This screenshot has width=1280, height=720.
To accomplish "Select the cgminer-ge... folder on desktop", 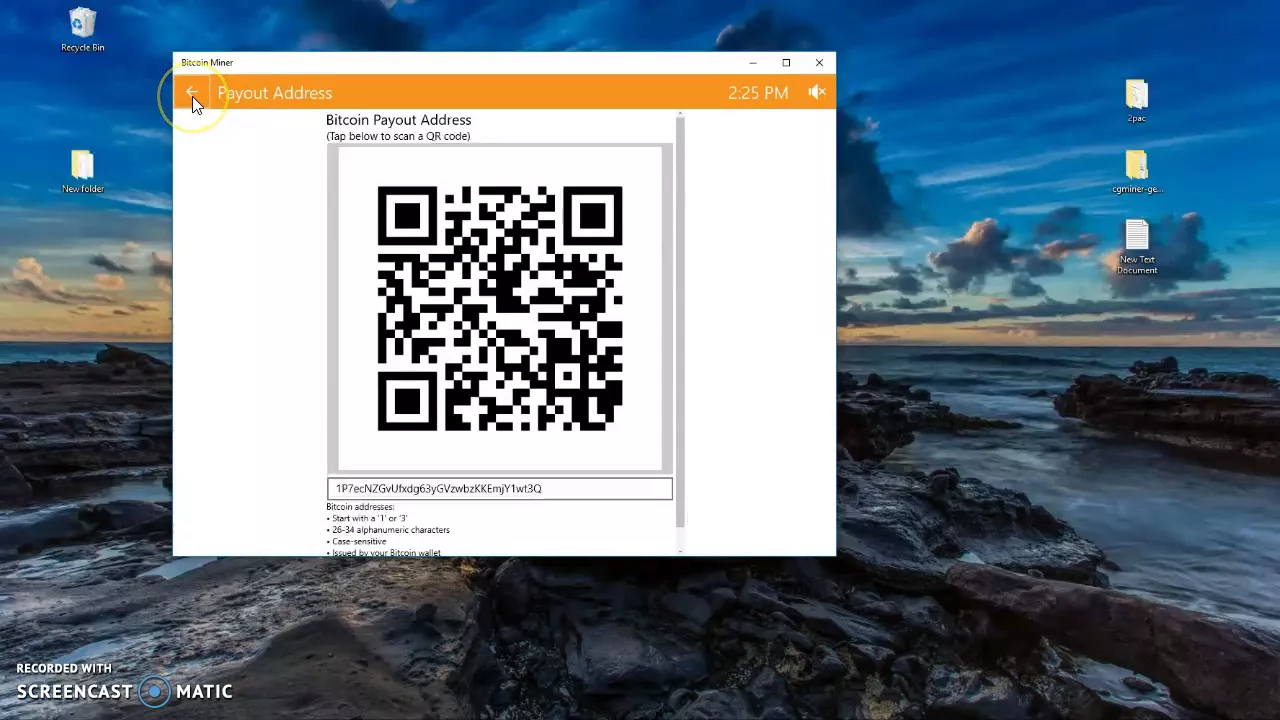I will pyautogui.click(x=1137, y=172).
